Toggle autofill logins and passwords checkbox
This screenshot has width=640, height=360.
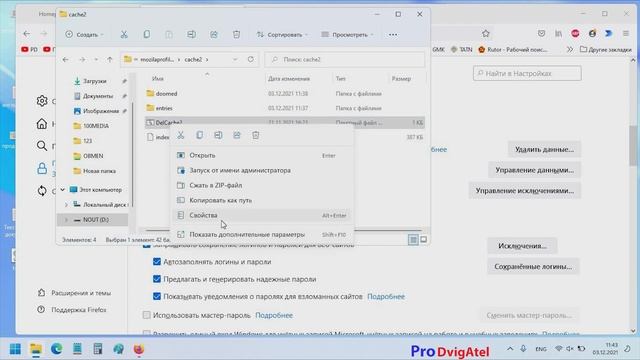pyautogui.click(x=157, y=262)
